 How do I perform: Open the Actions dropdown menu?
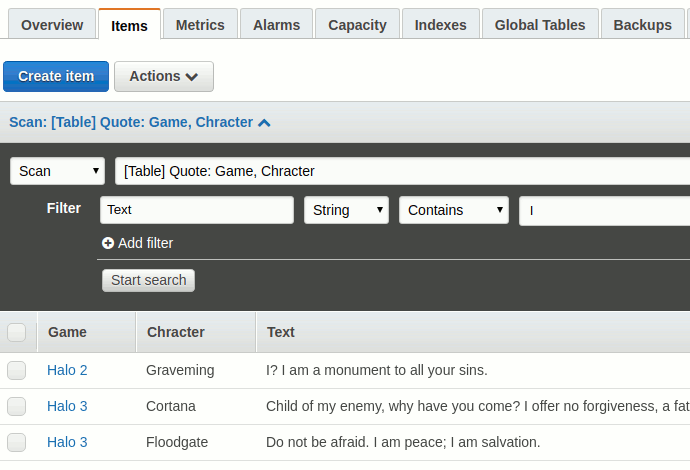[x=163, y=76]
